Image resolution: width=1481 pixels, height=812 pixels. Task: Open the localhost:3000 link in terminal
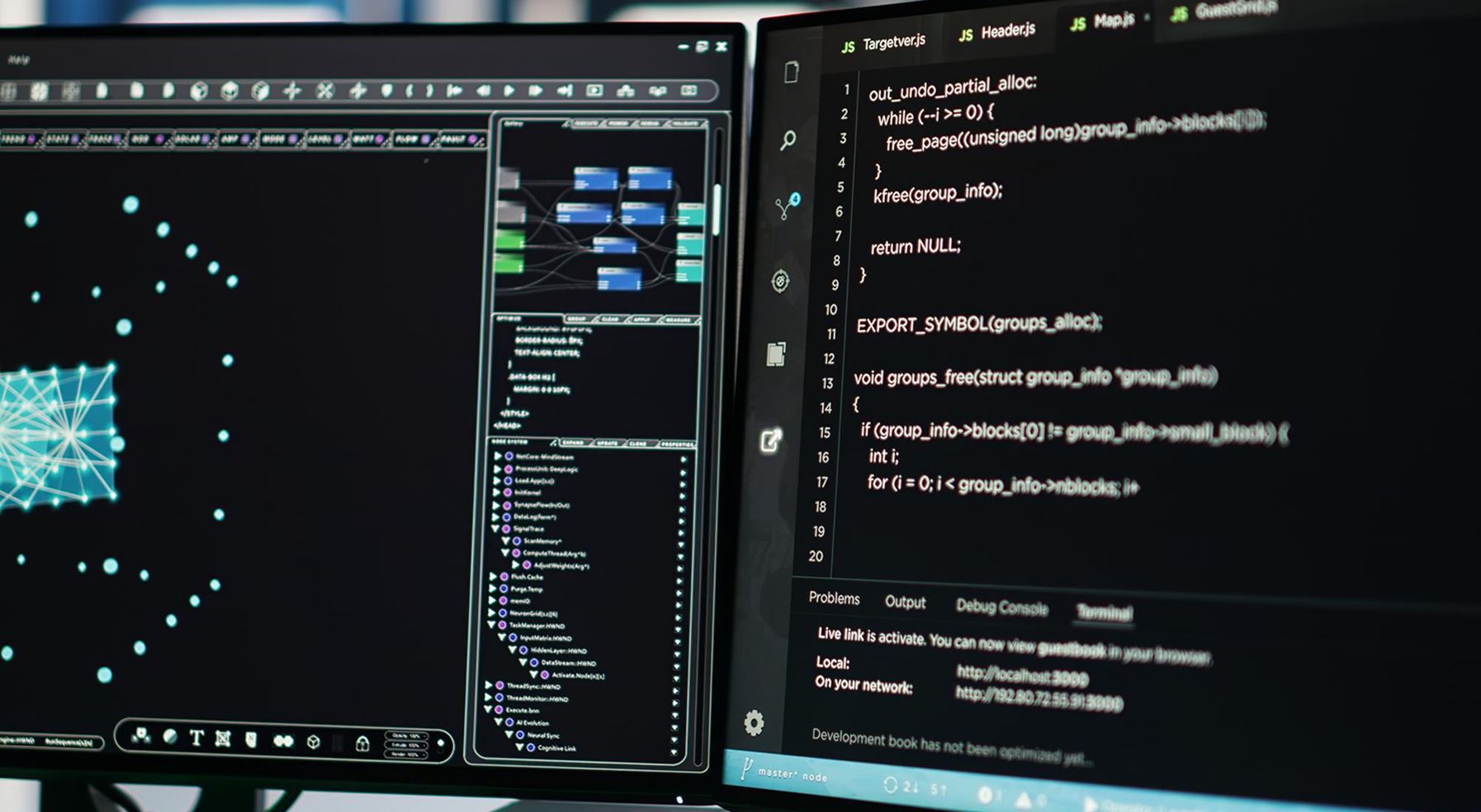coord(1021,676)
